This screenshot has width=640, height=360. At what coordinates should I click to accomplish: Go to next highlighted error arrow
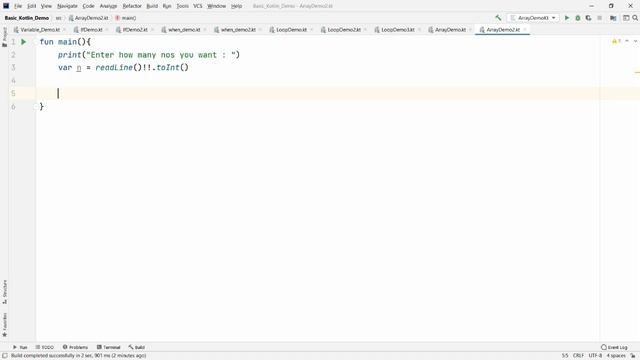pyautogui.click(x=635, y=41)
